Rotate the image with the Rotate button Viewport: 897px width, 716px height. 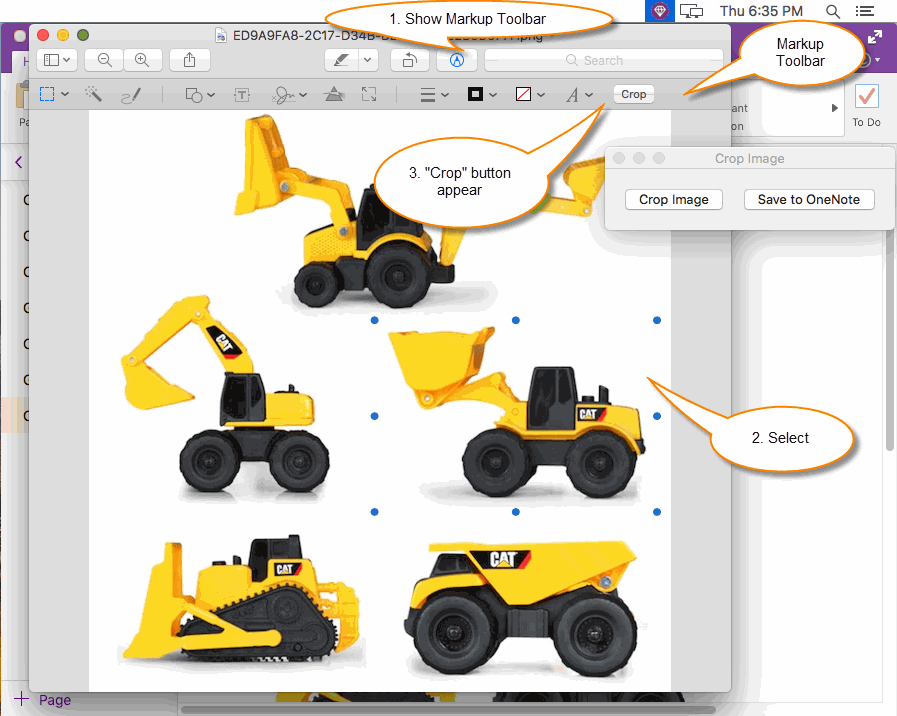pyautogui.click(x=410, y=60)
